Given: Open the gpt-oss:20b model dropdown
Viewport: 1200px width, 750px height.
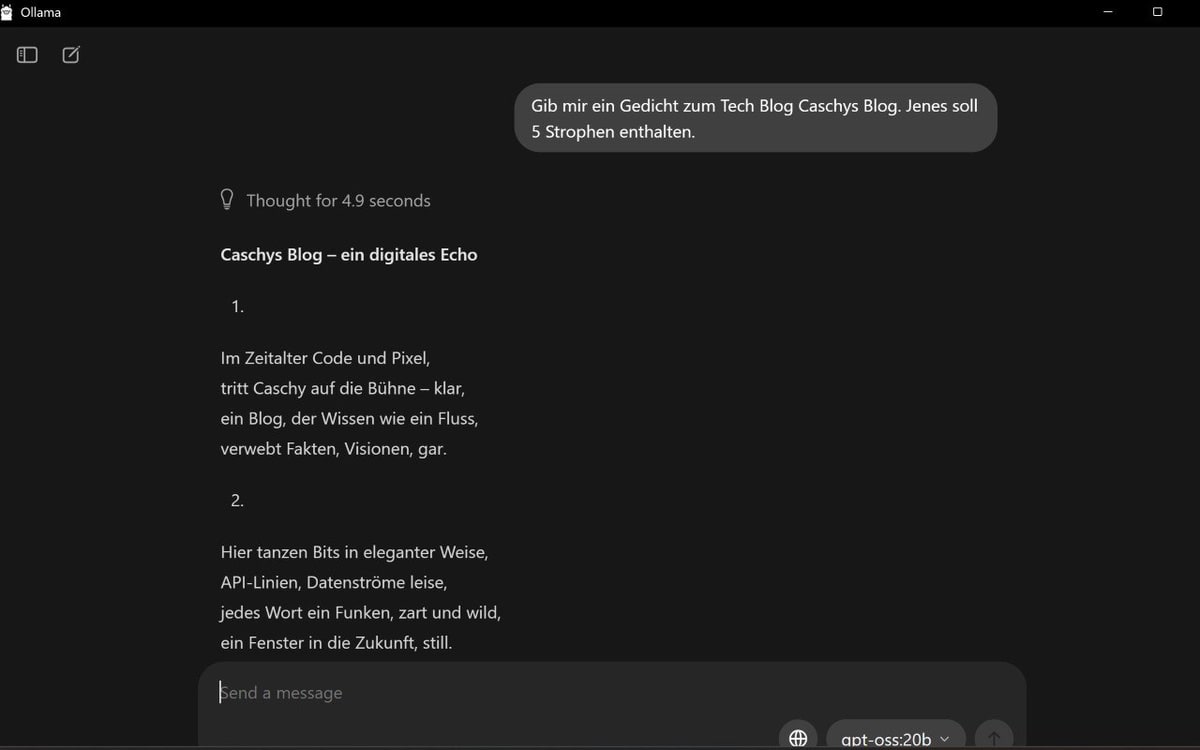Looking at the screenshot, I should coord(895,738).
